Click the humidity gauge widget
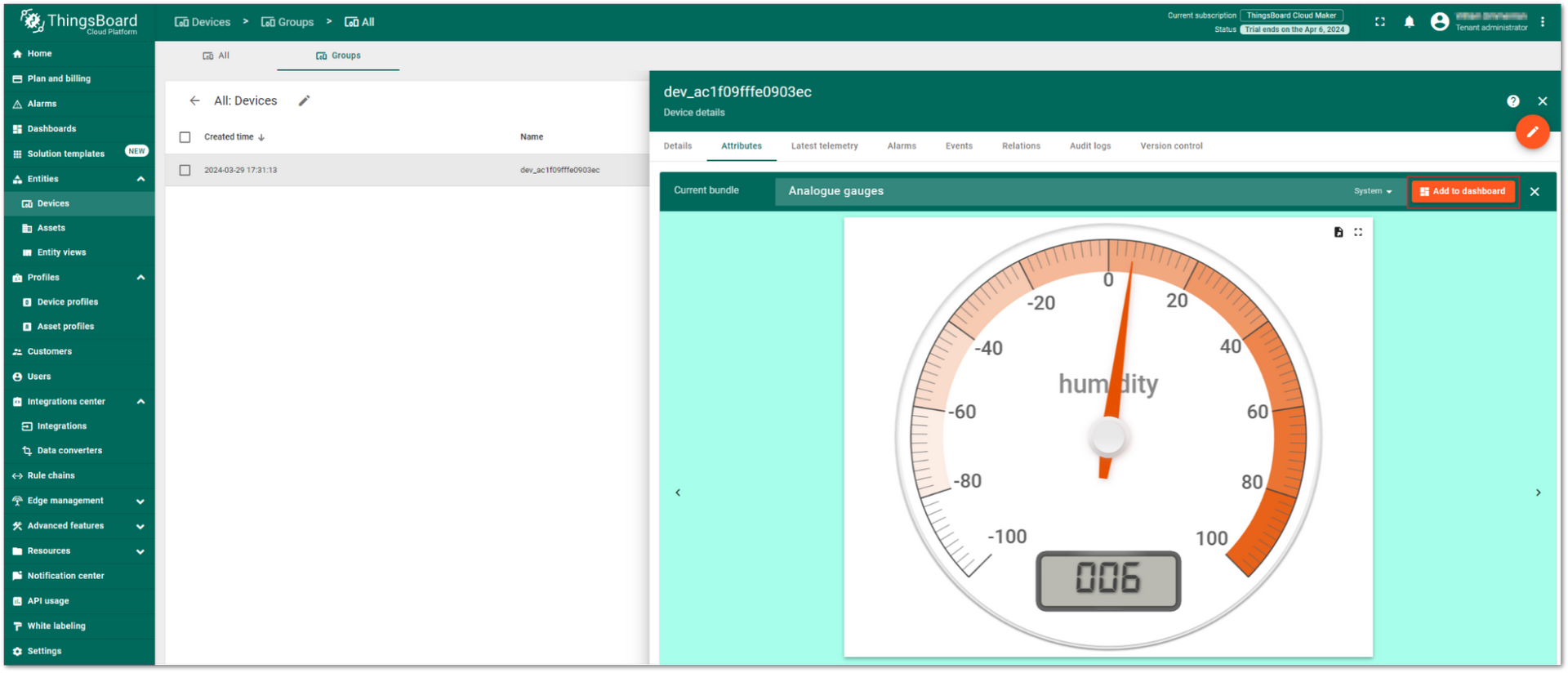The height and width of the screenshot is (673, 1568). pos(1108,437)
